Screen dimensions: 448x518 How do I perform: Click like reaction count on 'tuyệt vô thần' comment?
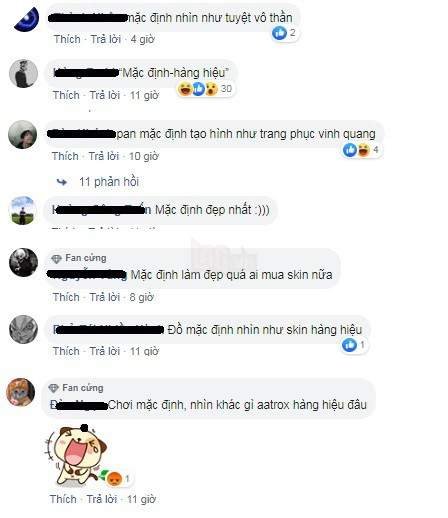[x=284, y=33]
